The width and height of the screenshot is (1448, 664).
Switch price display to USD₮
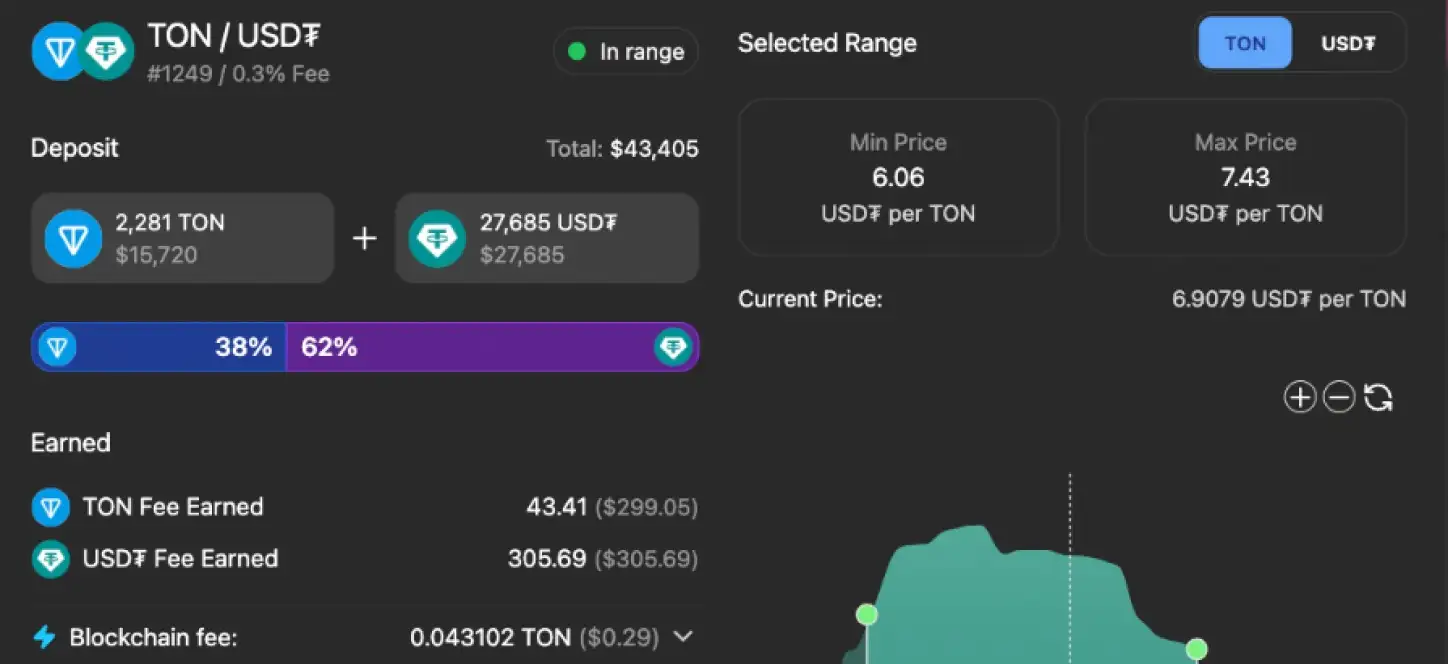[1348, 44]
